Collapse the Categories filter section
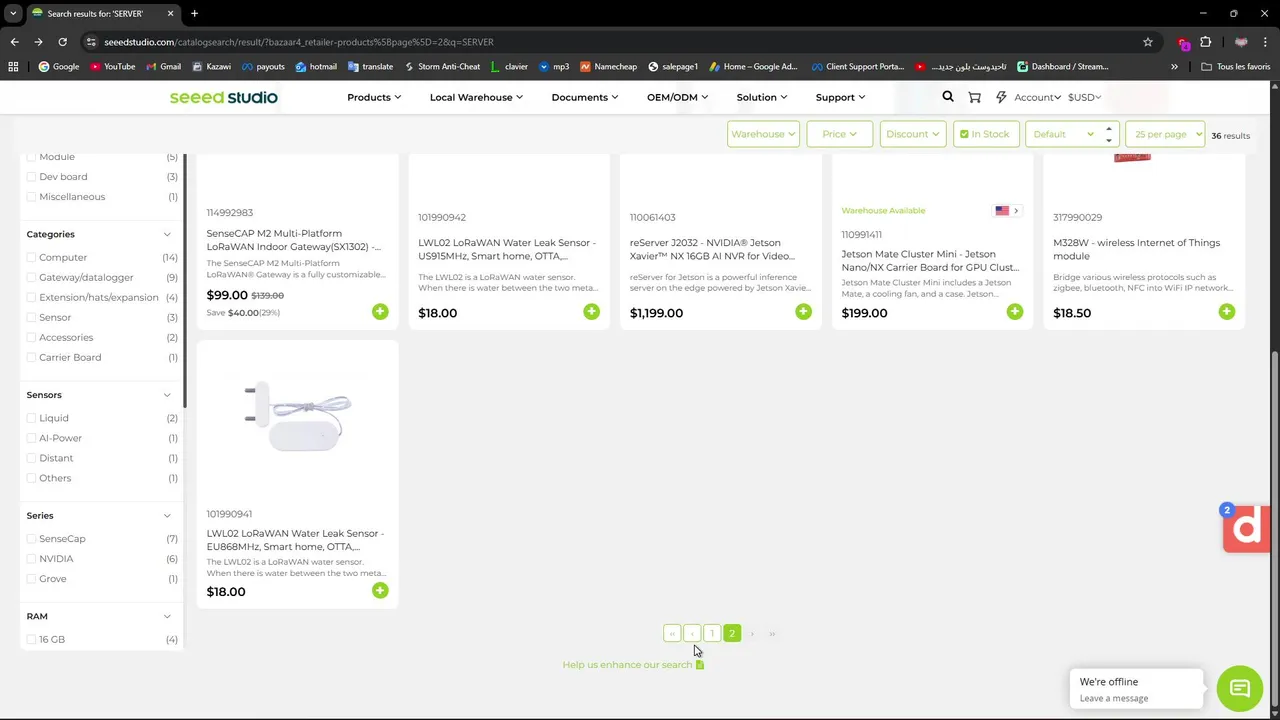Screen dimensions: 1280x720 [167, 234]
